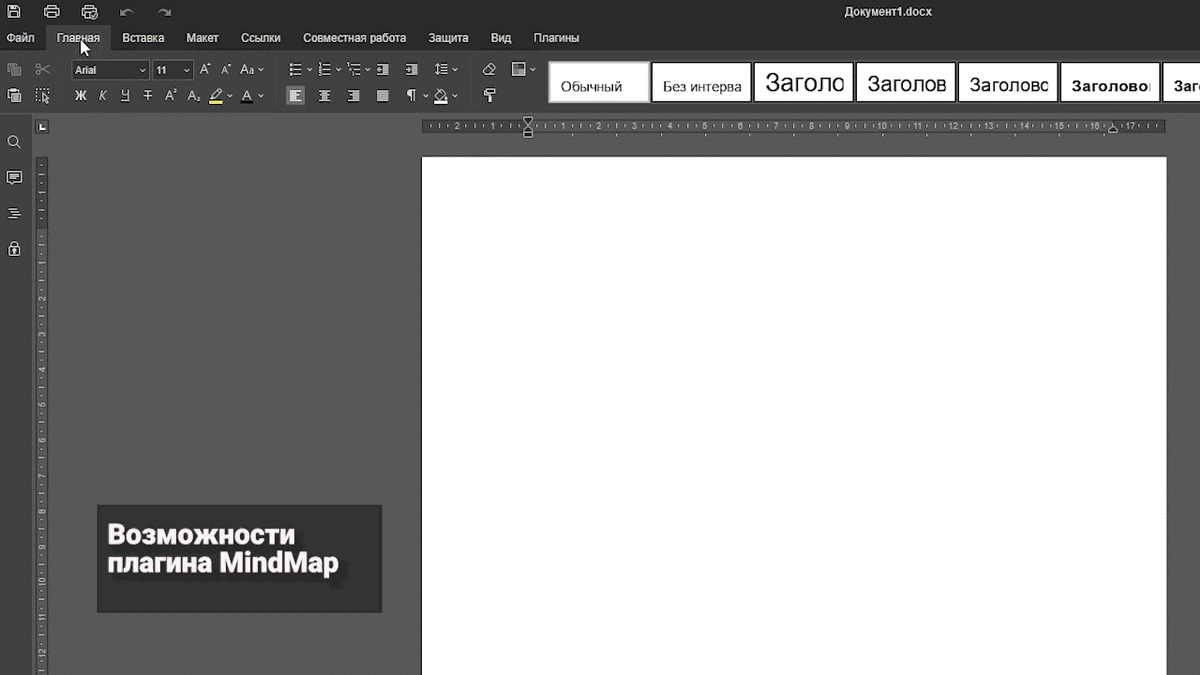Switch to the Макет tab
1200x675 pixels.
(x=202, y=38)
